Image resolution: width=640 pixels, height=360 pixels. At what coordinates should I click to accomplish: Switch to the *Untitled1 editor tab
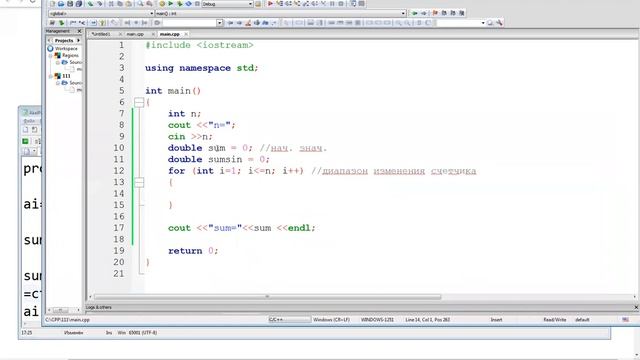(x=101, y=34)
